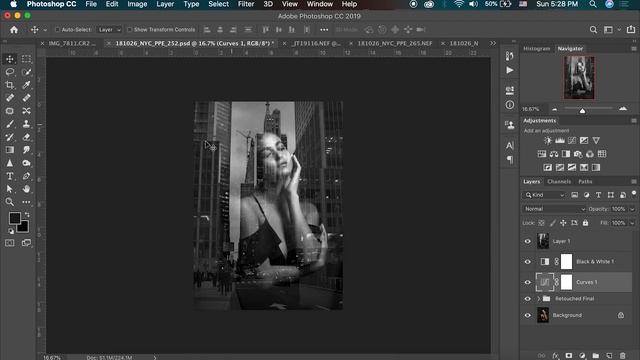Switch to IMG_7811.CR2 document tab
Image resolution: width=640 pixels, height=360 pixels.
[x=72, y=43]
